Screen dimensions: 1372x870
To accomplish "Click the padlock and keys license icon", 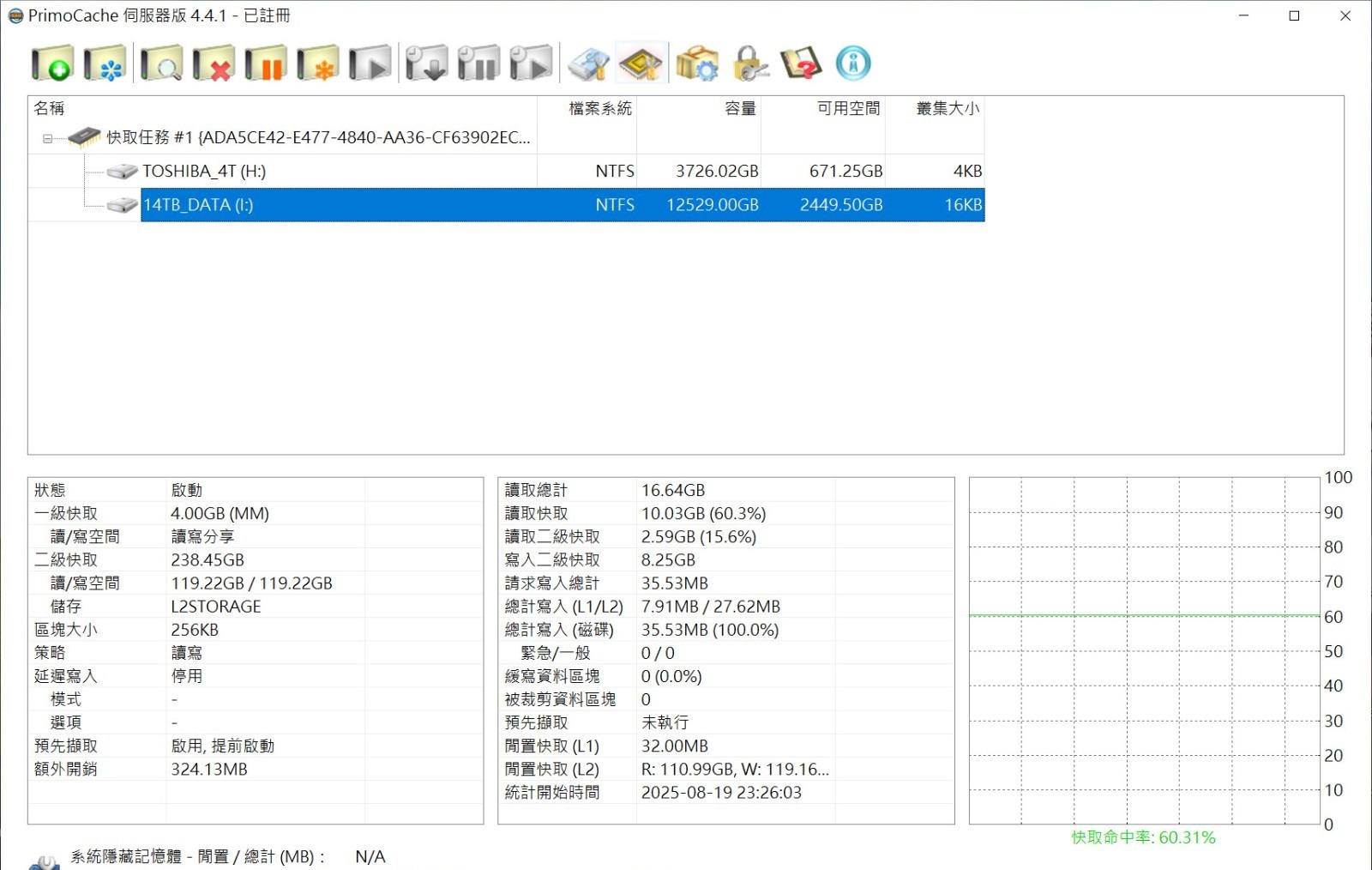I will (x=749, y=63).
